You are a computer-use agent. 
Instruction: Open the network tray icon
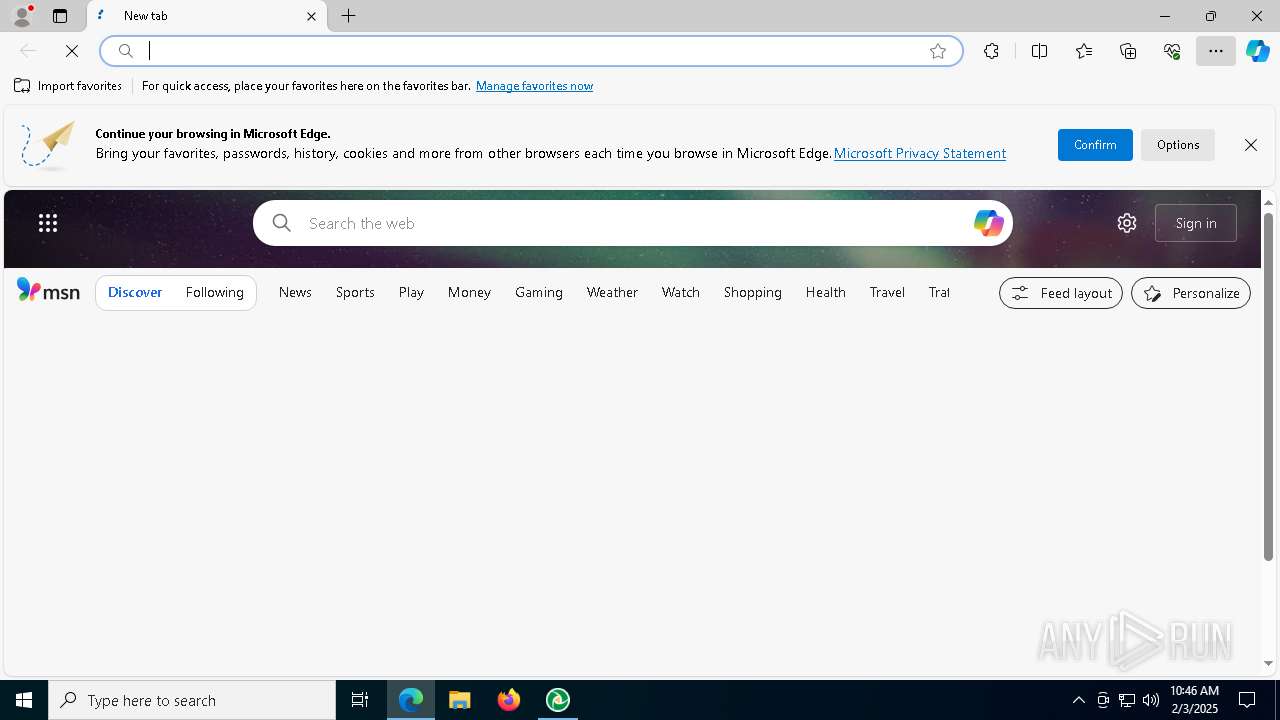pos(1127,700)
